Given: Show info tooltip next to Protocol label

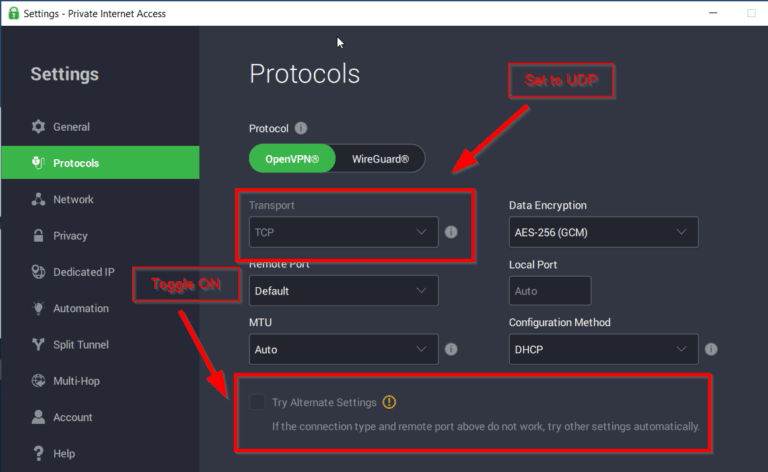Looking at the screenshot, I should coord(301,128).
